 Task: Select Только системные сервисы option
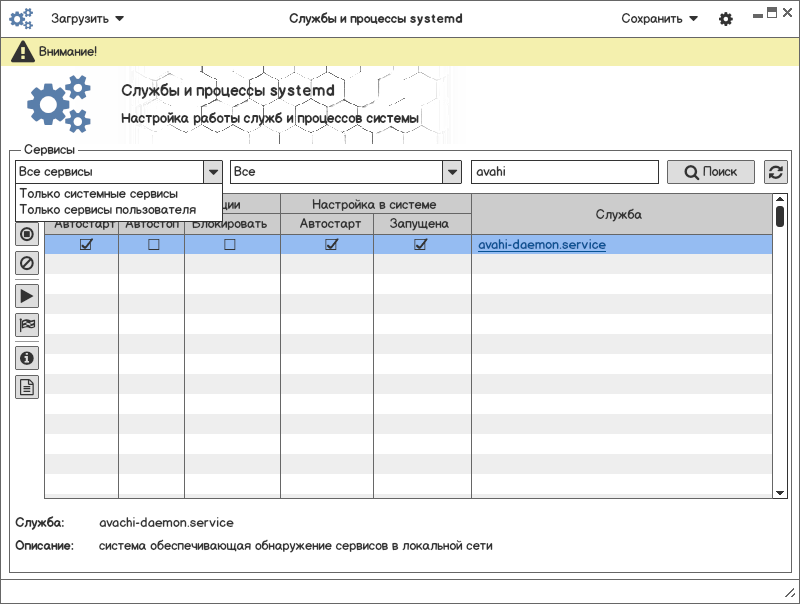98,193
